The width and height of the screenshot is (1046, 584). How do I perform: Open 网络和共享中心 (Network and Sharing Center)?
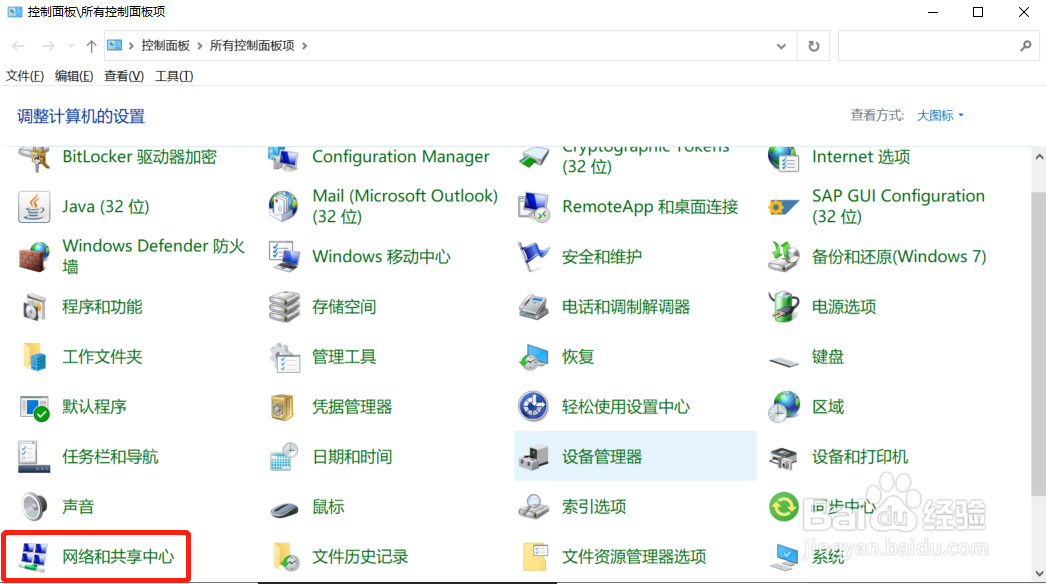[107, 556]
